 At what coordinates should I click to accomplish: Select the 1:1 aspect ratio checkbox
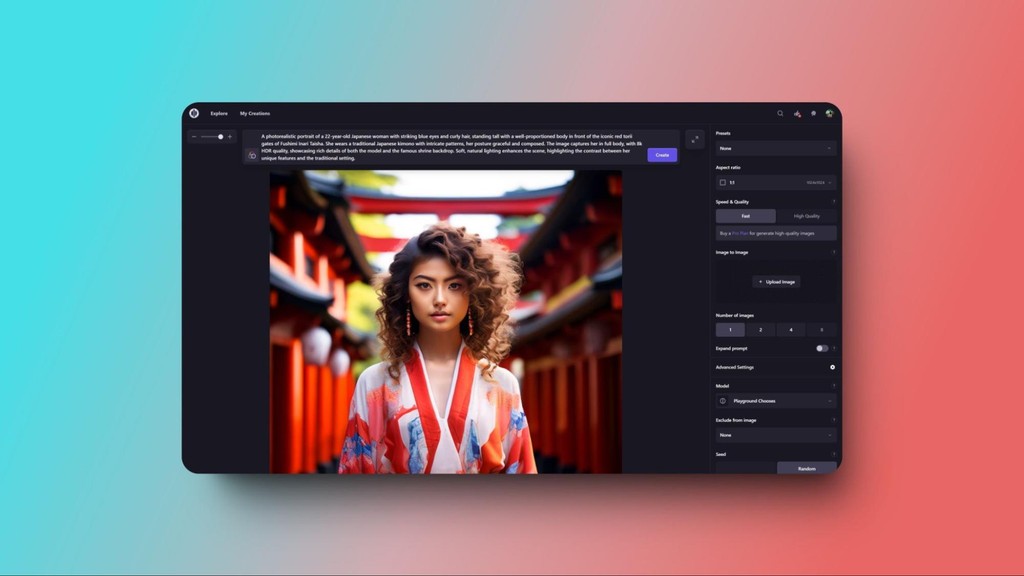coord(725,182)
